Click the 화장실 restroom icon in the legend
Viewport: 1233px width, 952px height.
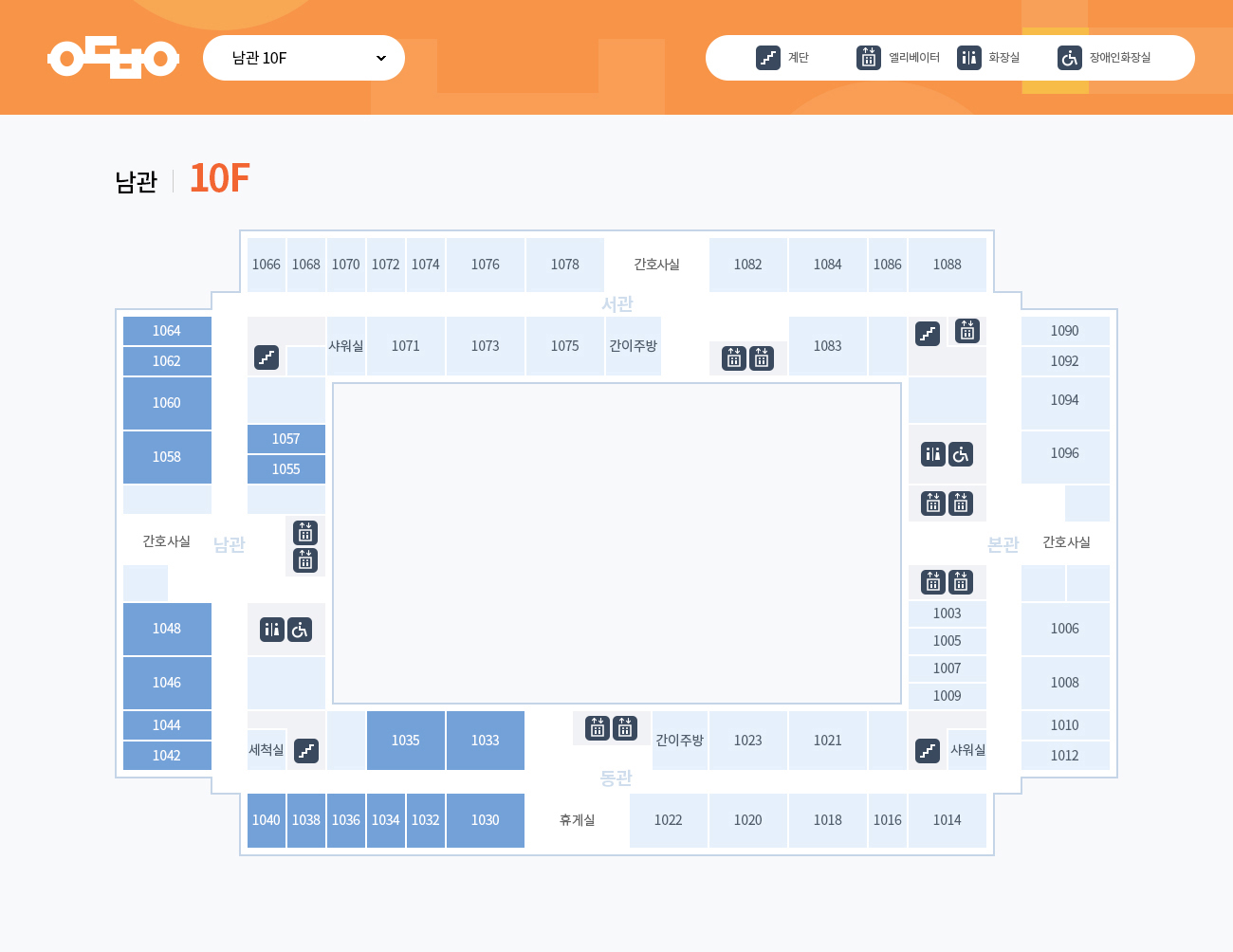tap(969, 58)
